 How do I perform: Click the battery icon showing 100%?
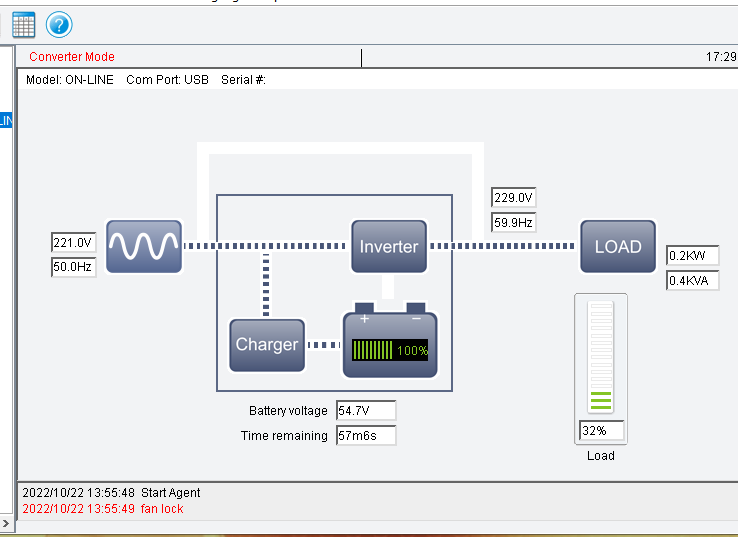pos(390,345)
